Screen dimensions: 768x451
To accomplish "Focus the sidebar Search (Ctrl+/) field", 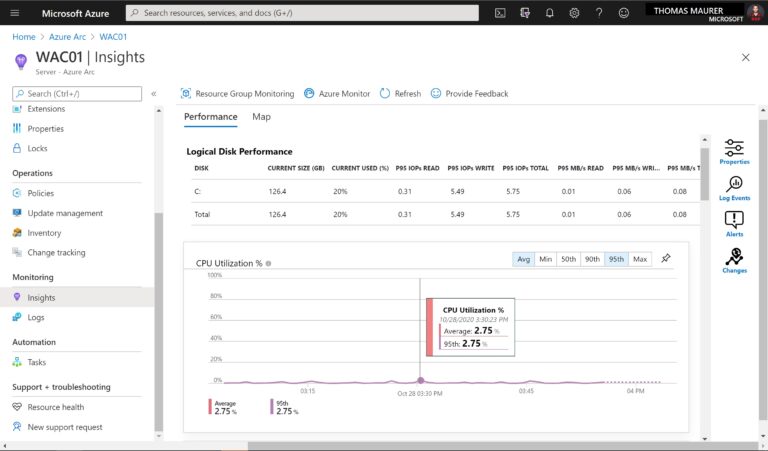I will (77, 94).
